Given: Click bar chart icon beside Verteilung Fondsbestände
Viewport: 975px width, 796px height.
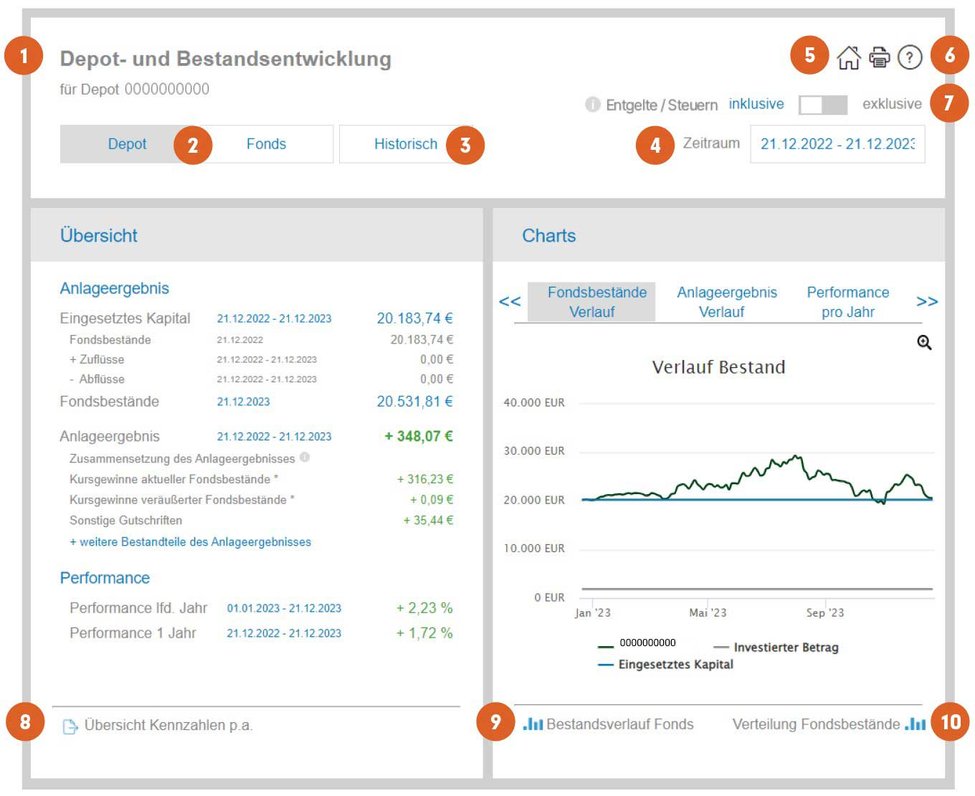Looking at the screenshot, I should tap(915, 724).
